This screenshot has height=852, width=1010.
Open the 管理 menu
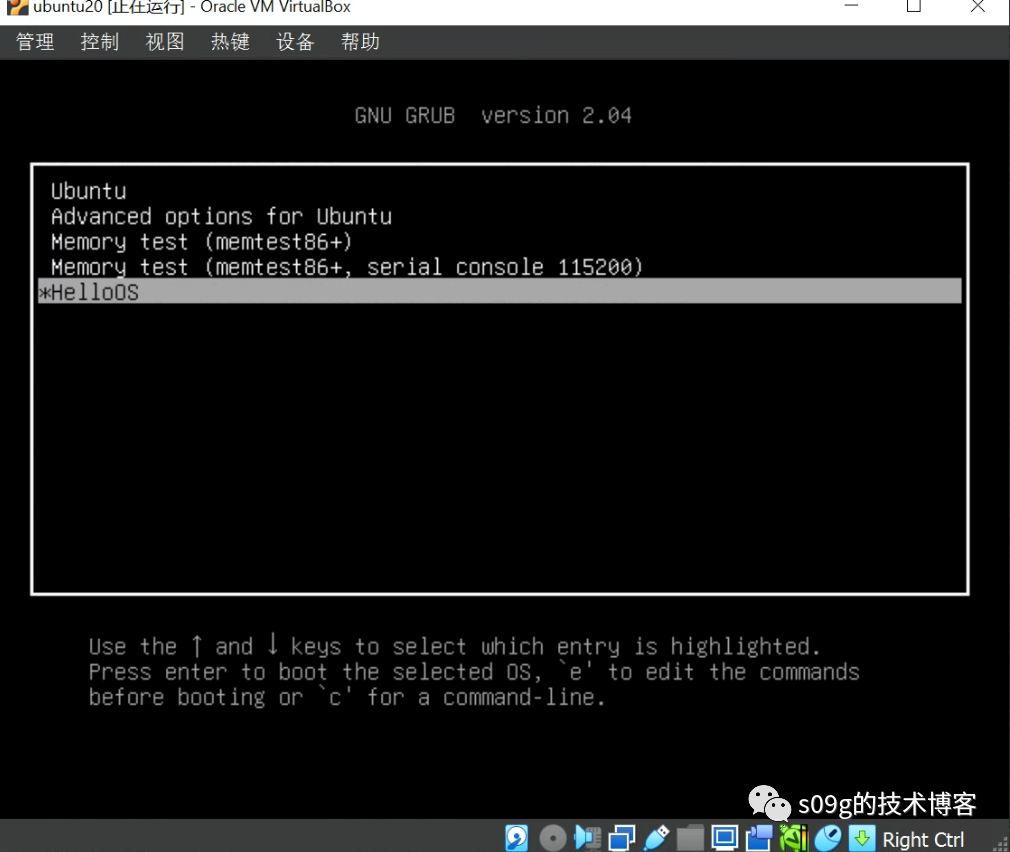(x=35, y=42)
